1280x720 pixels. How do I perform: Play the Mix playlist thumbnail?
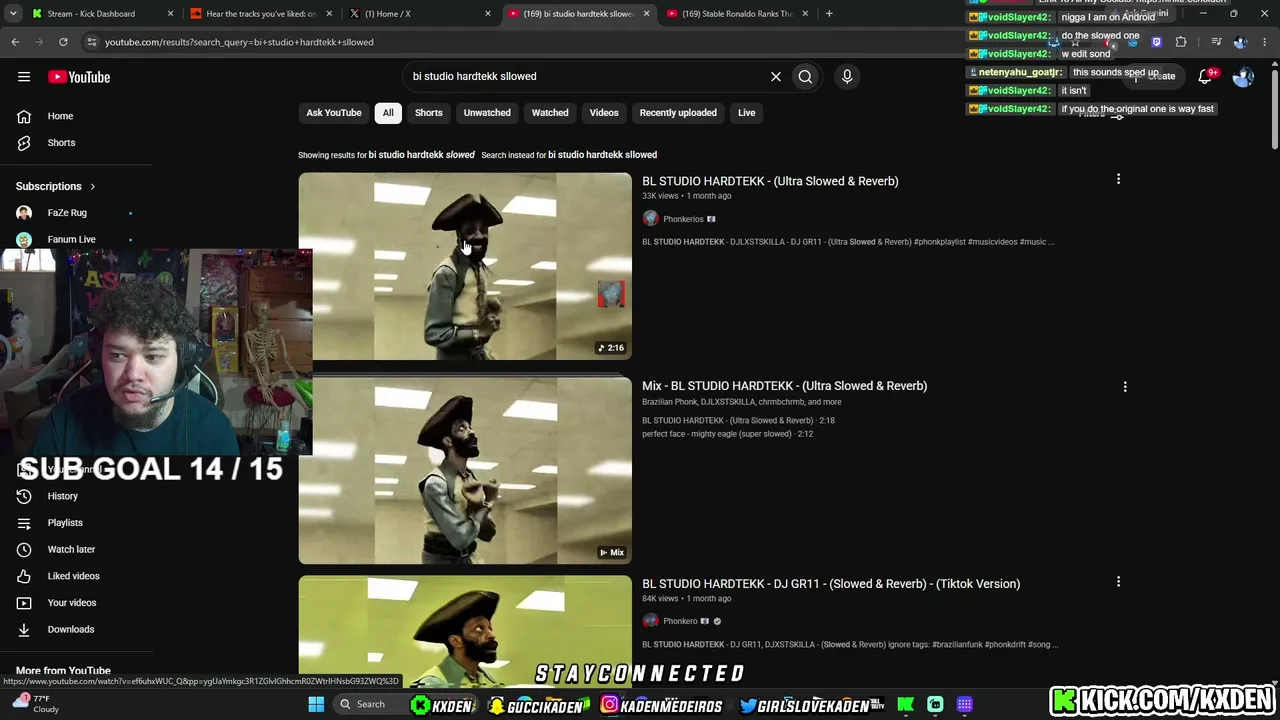[465, 470]
